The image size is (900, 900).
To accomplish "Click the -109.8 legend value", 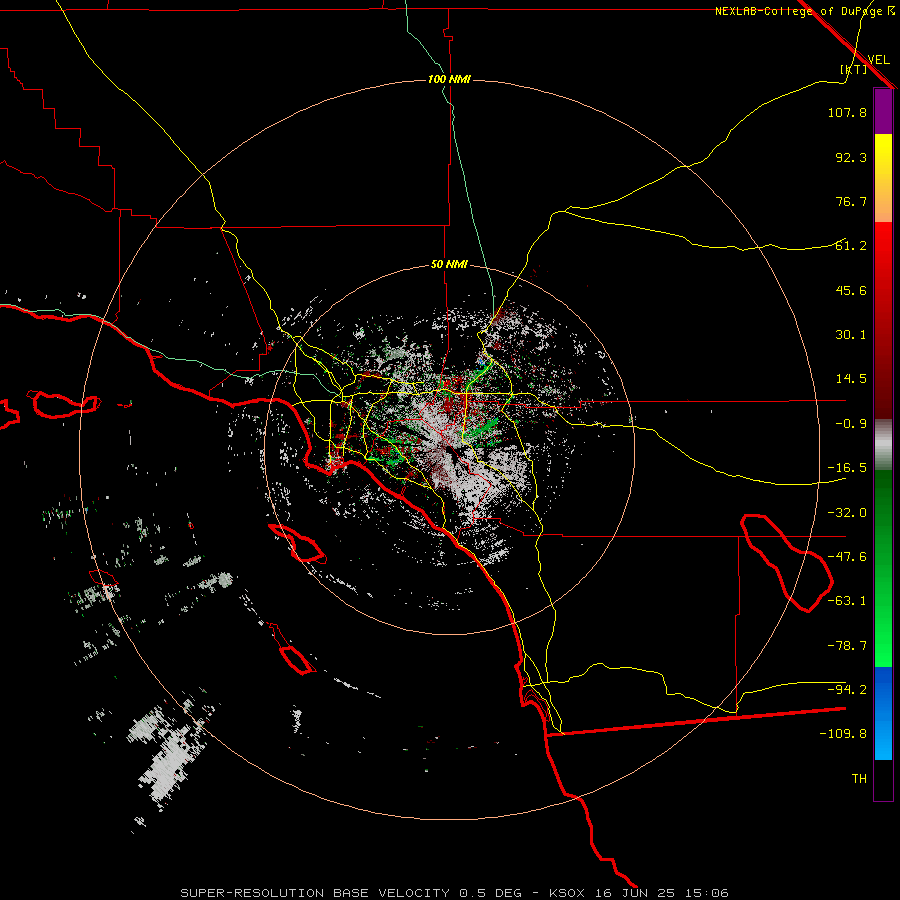I will pos(843,734).
